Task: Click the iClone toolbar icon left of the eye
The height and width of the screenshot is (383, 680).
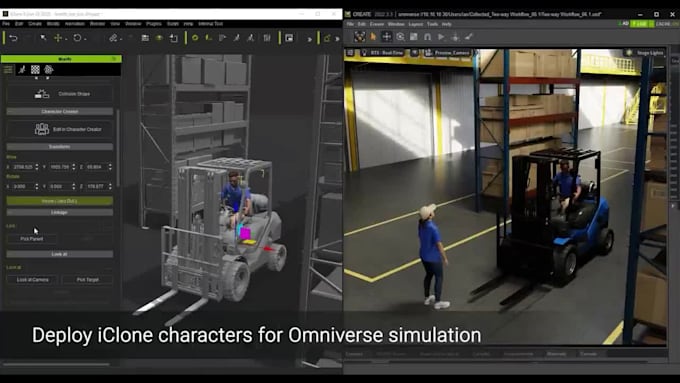Action: [x=145, y=38]
